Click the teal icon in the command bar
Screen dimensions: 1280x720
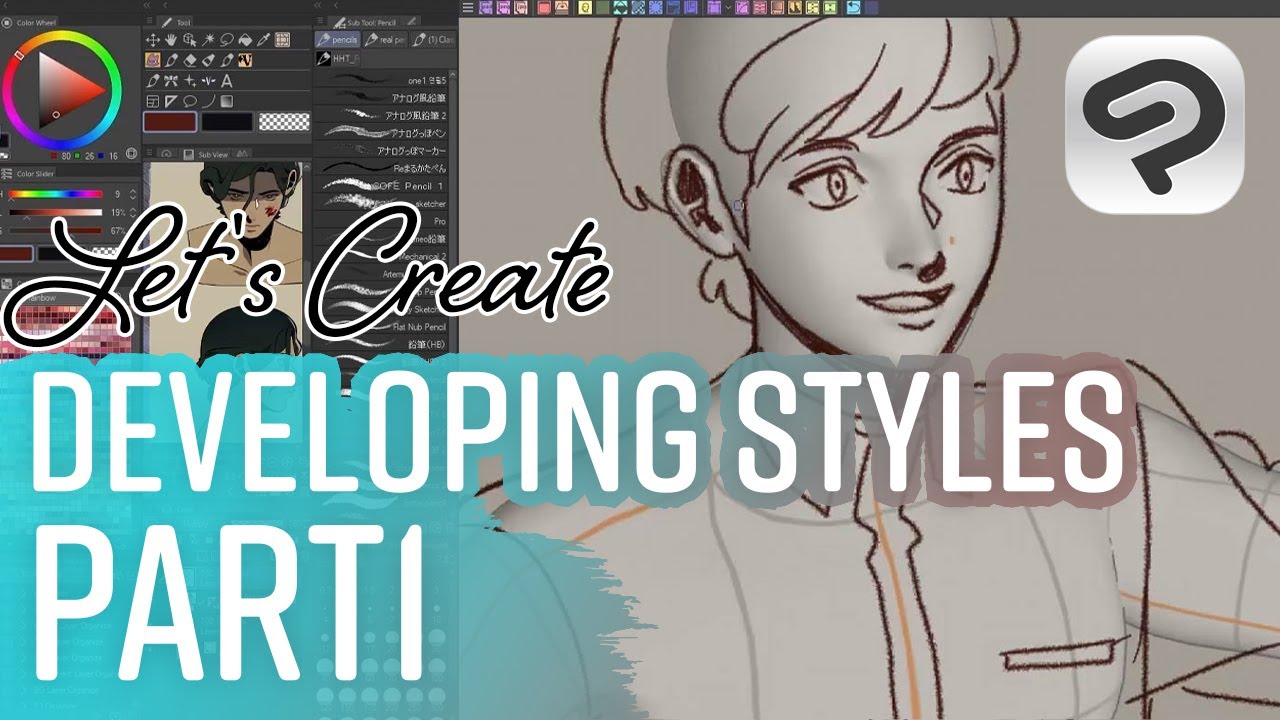619,7
